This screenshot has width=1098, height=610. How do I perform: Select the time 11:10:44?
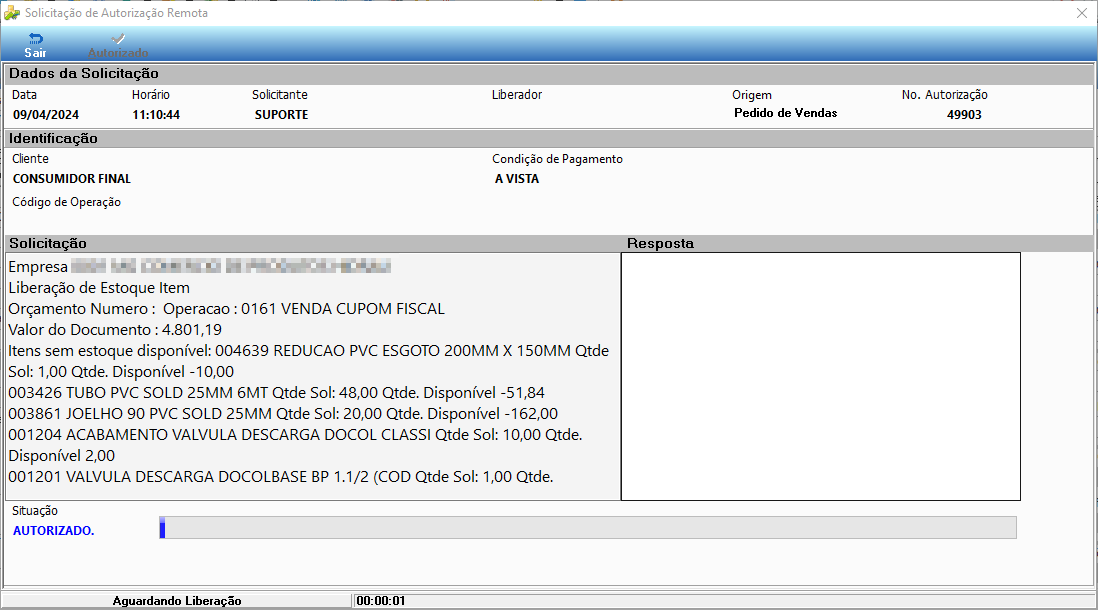(156, 115)
